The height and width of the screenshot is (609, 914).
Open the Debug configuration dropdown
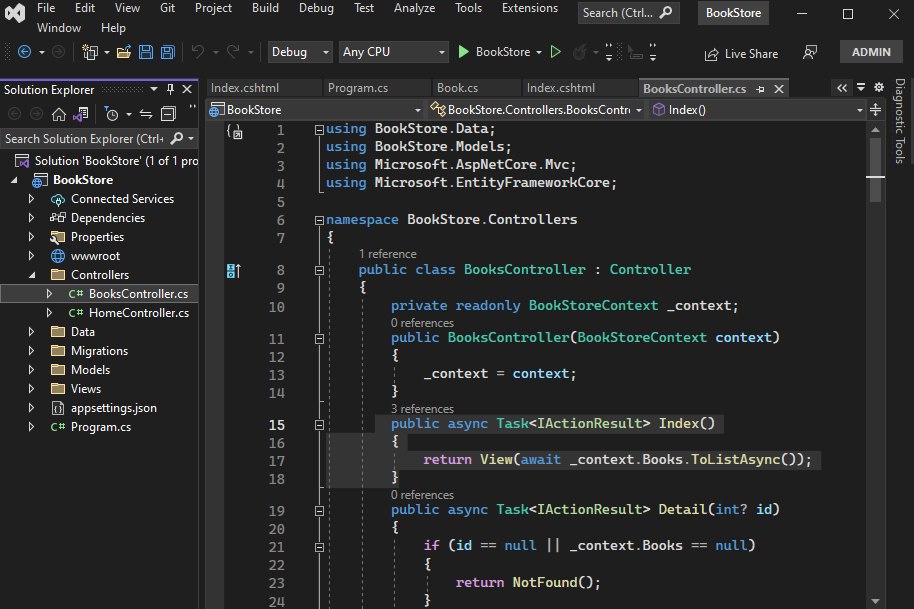tap(301, 52)
